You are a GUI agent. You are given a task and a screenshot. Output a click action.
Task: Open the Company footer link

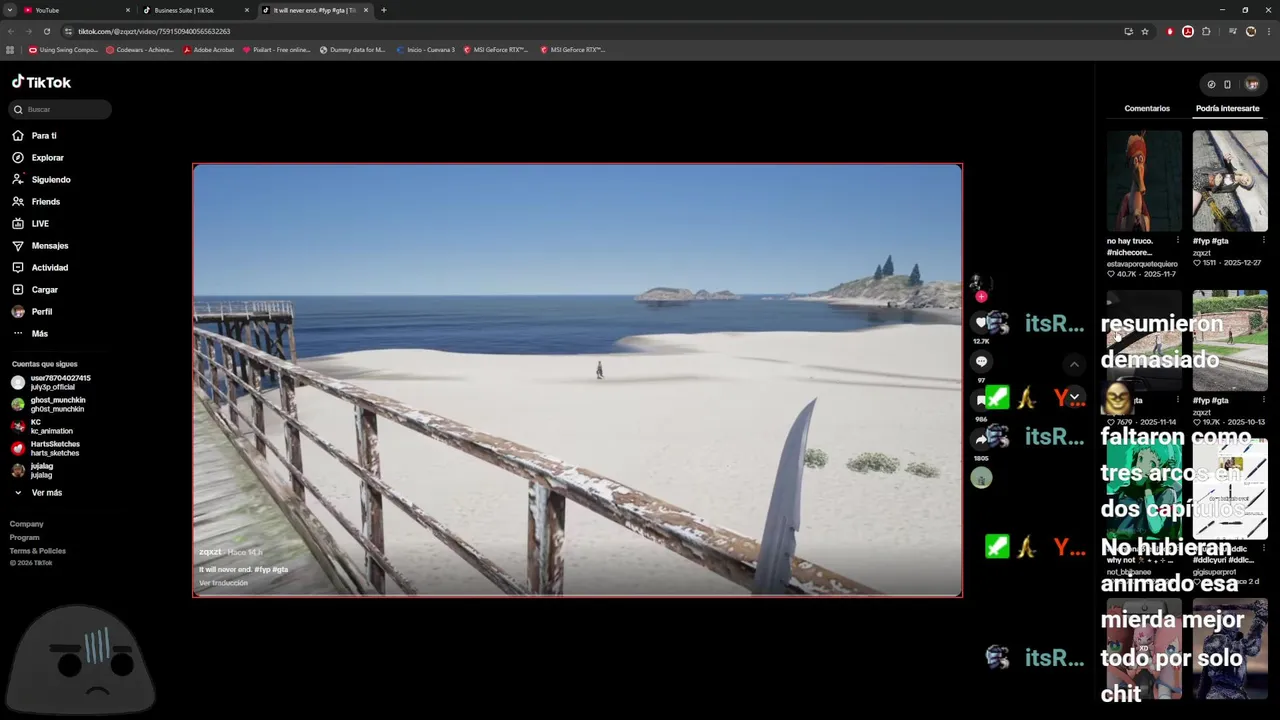26,523
